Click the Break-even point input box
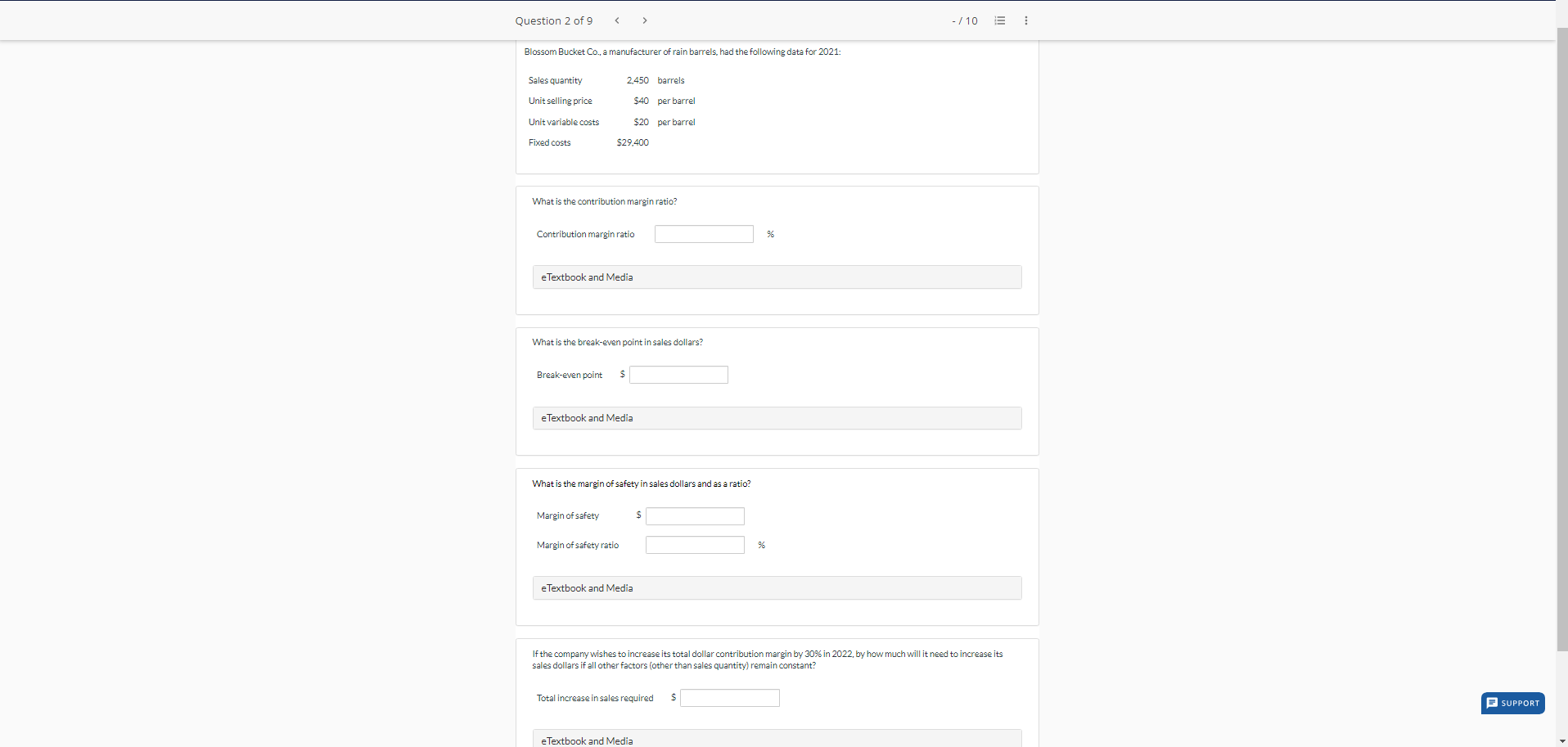Viewport: 1568px width, 747px height. click(678, 374)
